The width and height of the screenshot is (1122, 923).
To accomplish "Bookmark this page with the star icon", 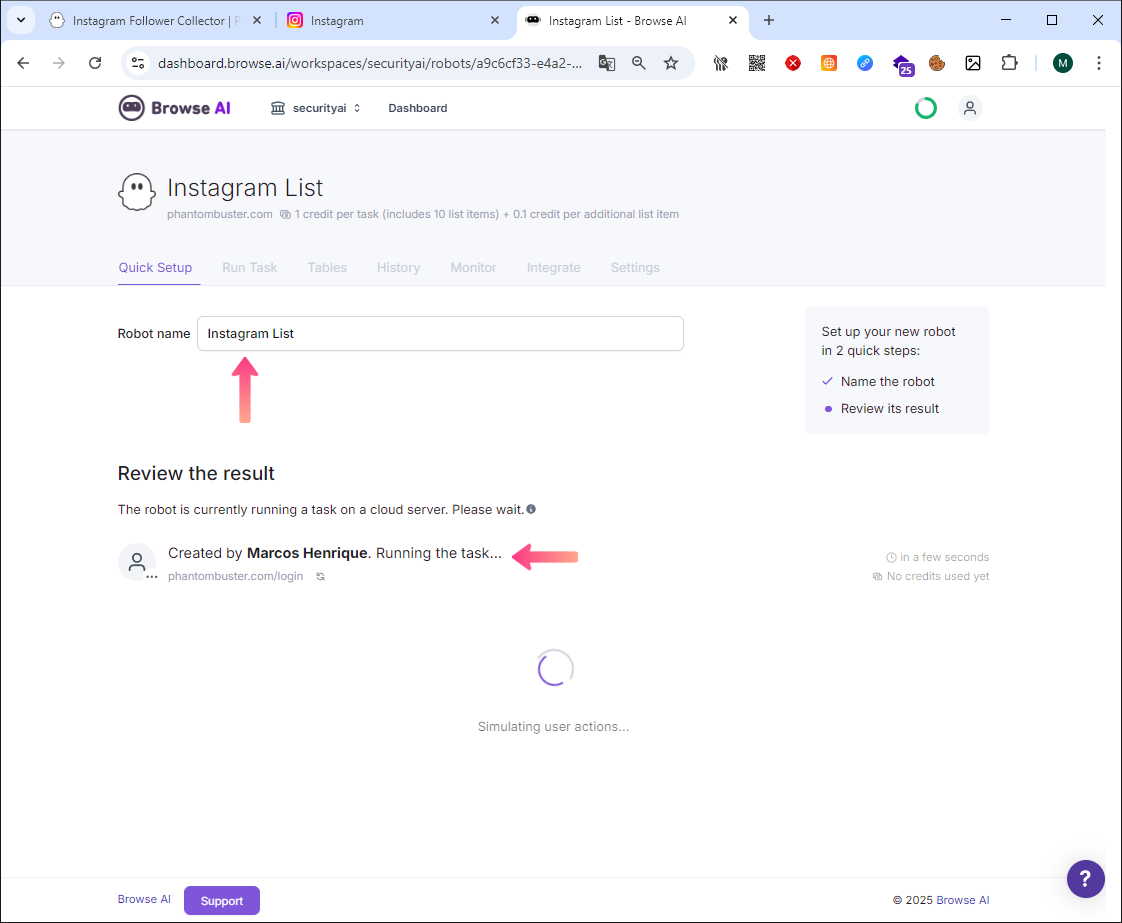I will coord(670,63).
